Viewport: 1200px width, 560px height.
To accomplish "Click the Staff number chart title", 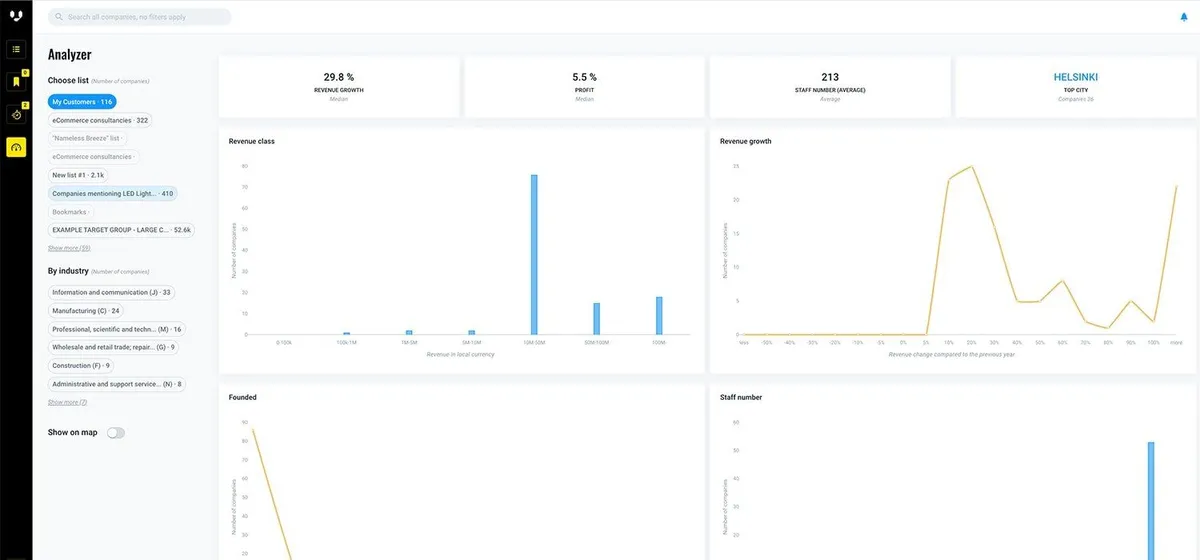I will tap(741, 397).
